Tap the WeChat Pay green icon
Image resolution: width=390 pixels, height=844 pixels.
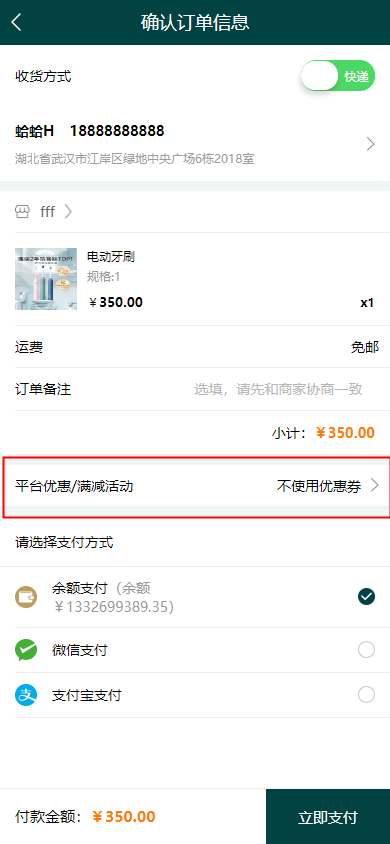tap(26, 650)
